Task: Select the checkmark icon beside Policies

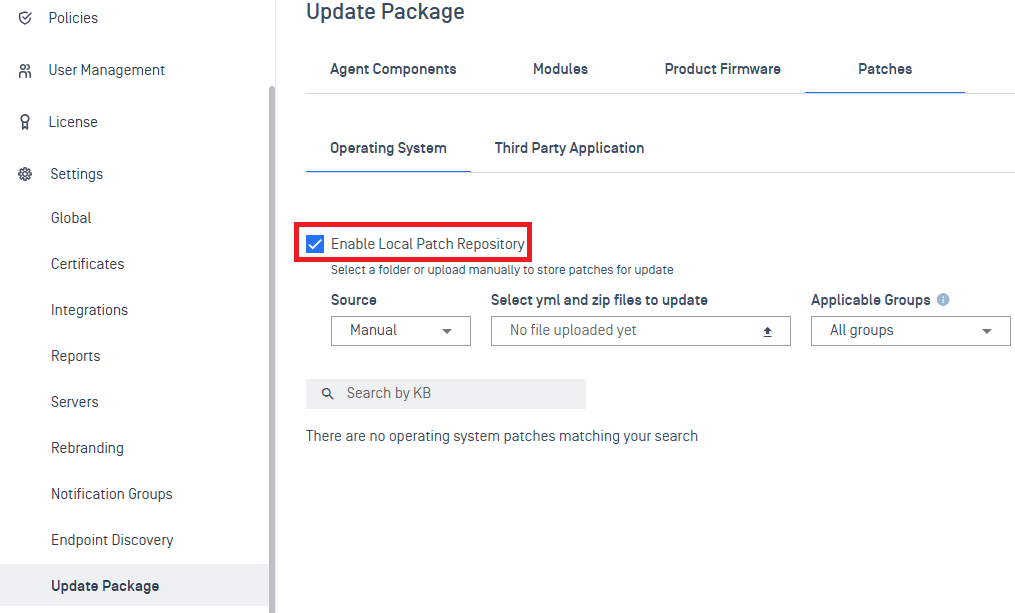Action: (x=25, y=17)
